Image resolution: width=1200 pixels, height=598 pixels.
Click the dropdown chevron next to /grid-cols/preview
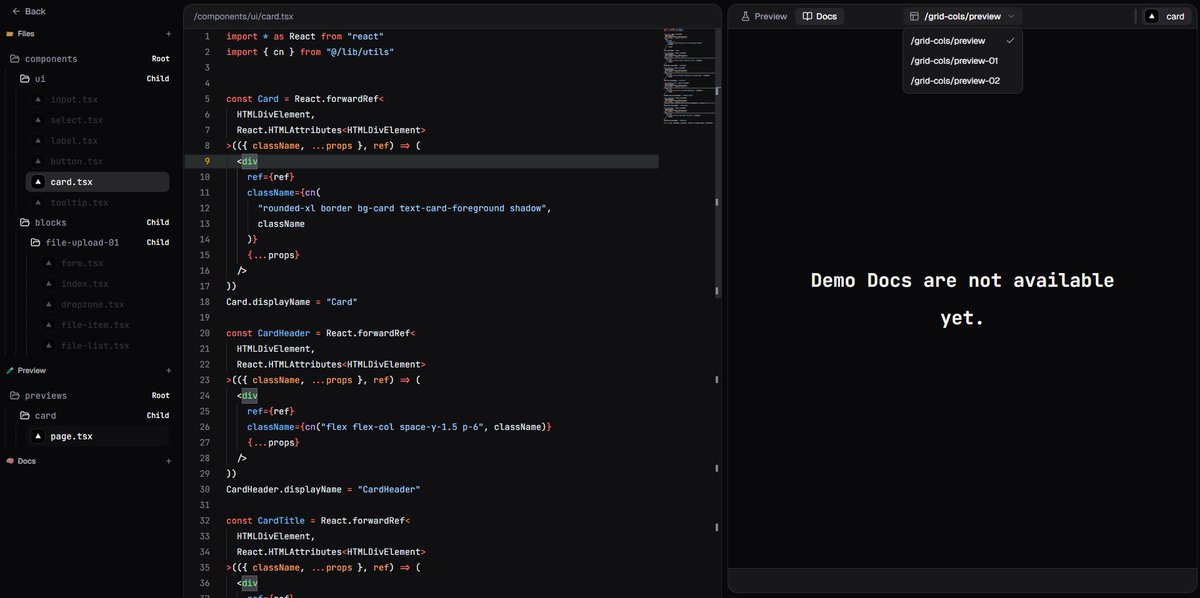pyautogui.click(x=1011, y=16)
